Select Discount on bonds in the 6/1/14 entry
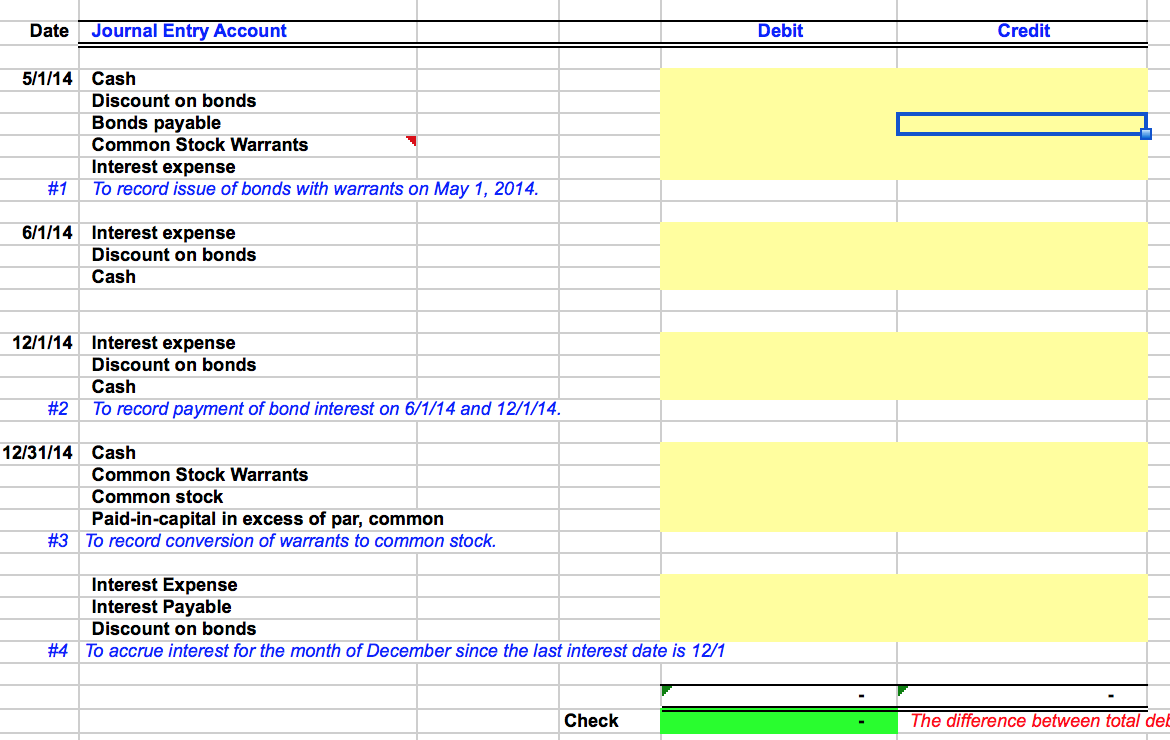Image resolution: width=1170 pixels, height=740 pixels. click(x=174, y=255)
